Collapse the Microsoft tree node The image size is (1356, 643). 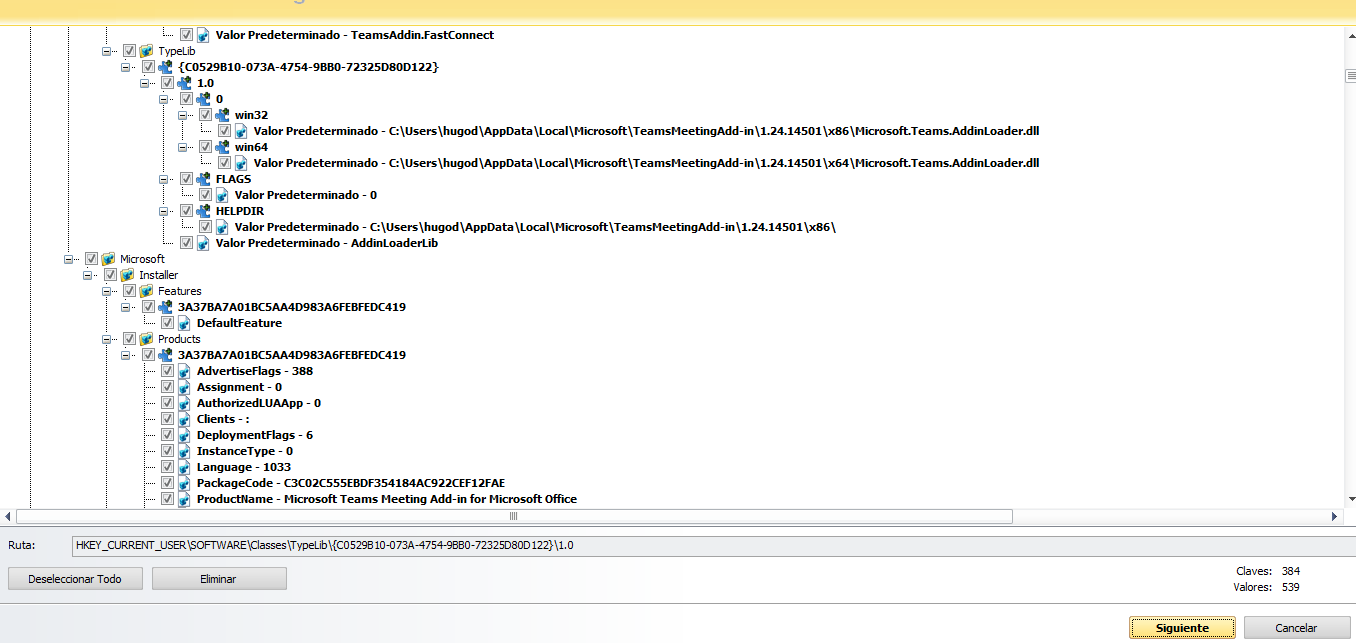[x=69, y=259]
